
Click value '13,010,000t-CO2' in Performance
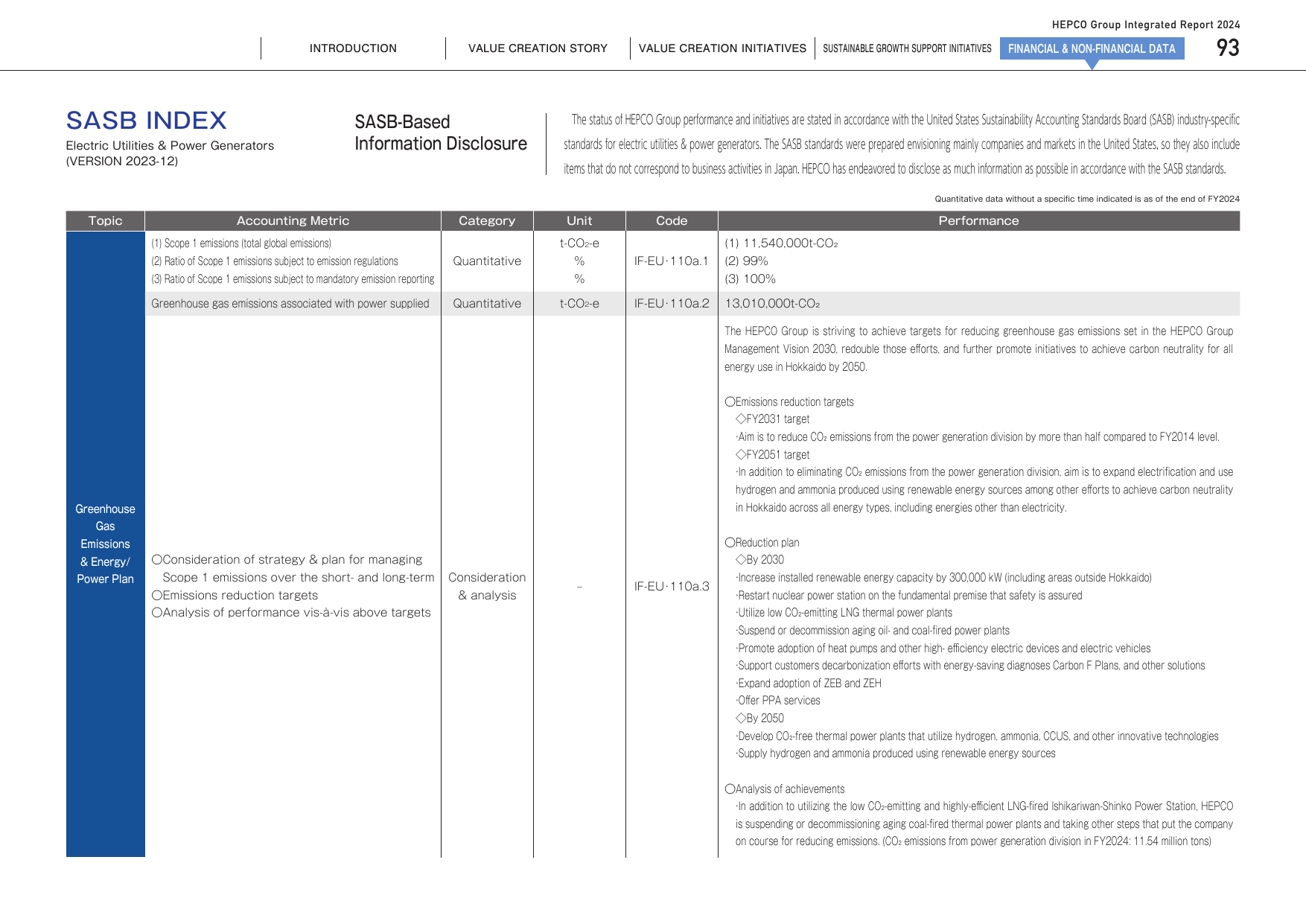pos(772,304)
